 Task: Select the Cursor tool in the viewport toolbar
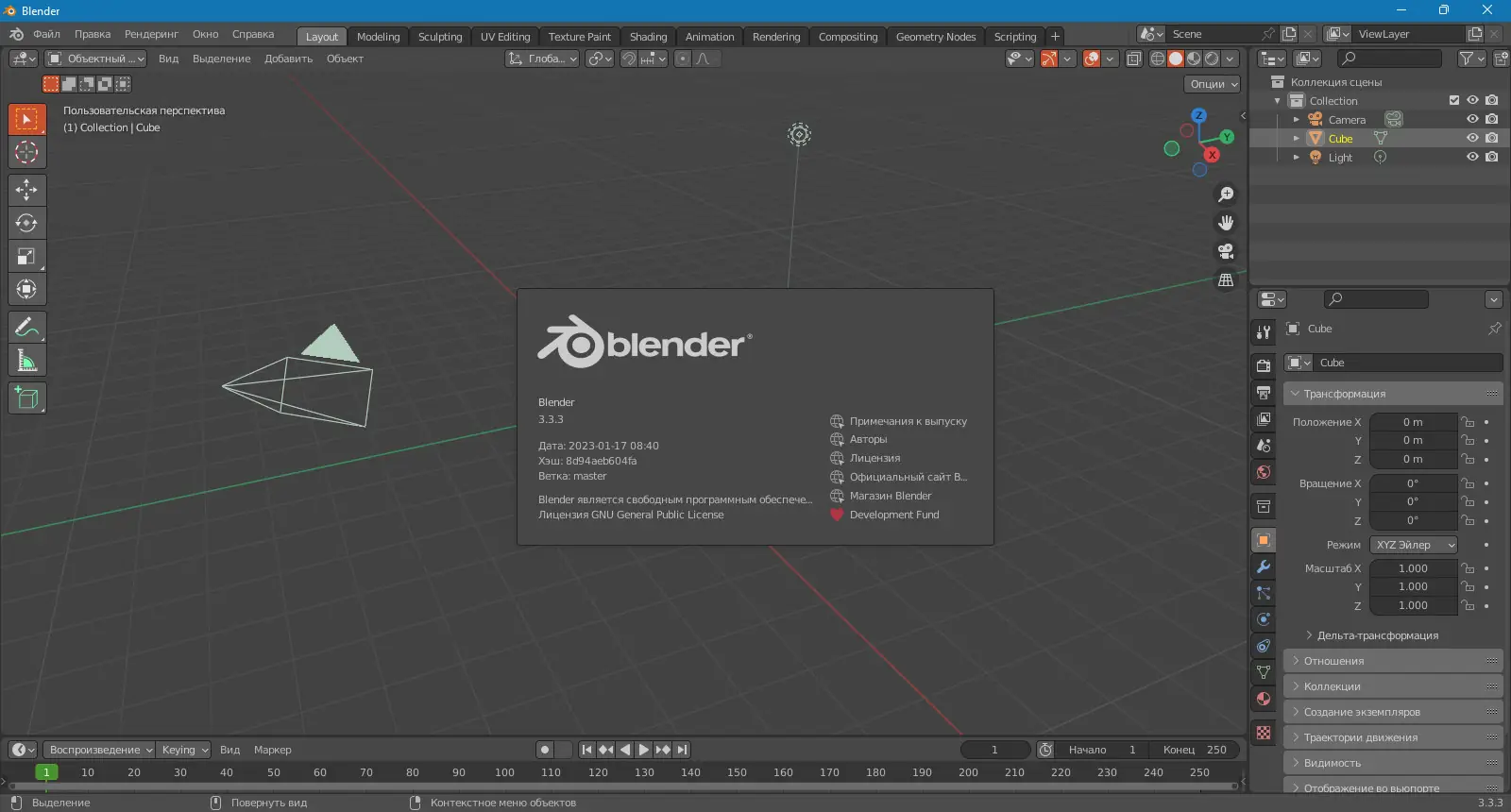click(x=26, y=152)
